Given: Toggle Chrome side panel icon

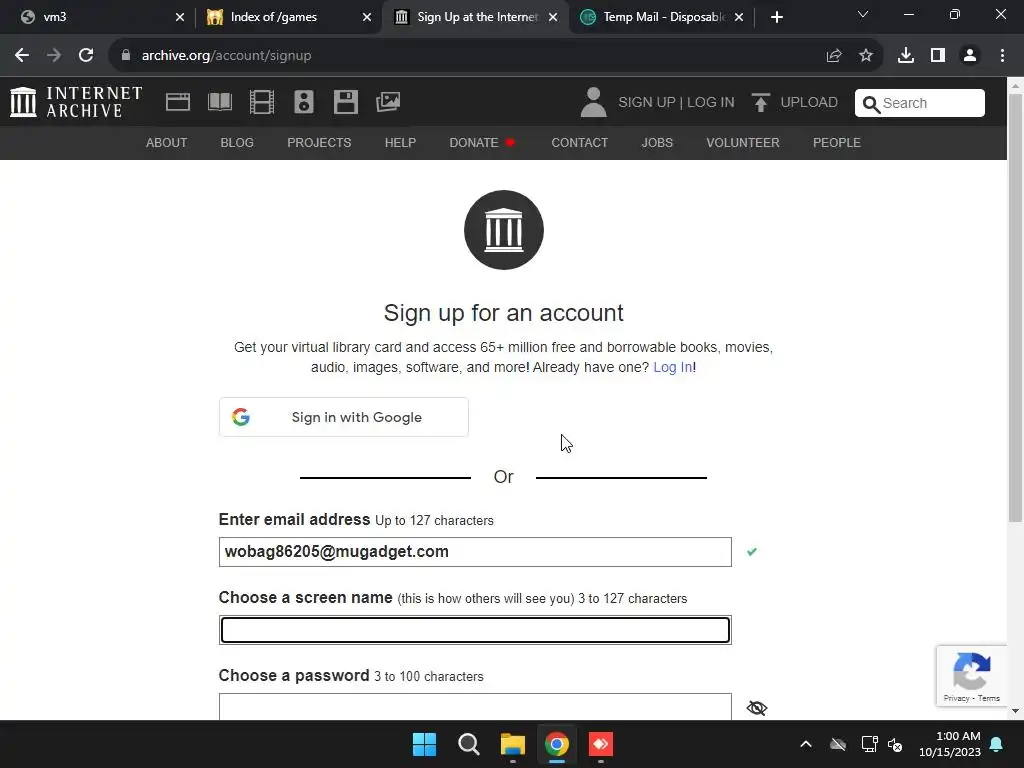Looking at the screenshot, I should 938,56.
